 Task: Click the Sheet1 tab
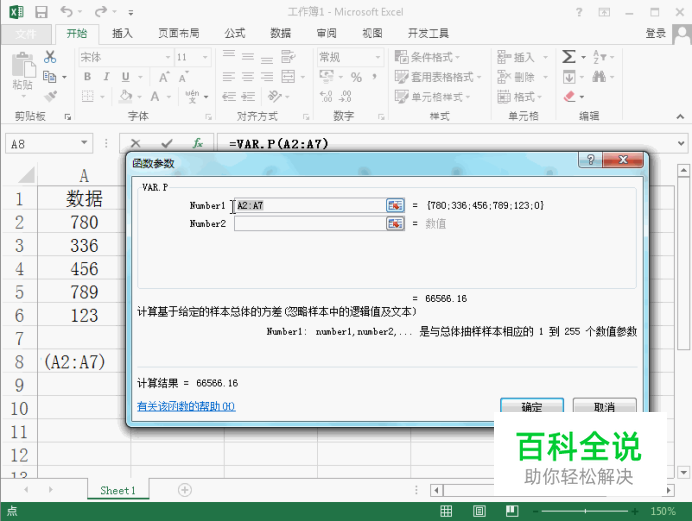[118, 490]
